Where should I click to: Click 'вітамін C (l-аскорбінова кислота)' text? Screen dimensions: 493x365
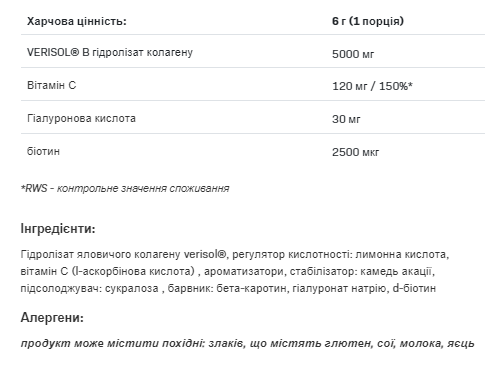click(107, 271)
